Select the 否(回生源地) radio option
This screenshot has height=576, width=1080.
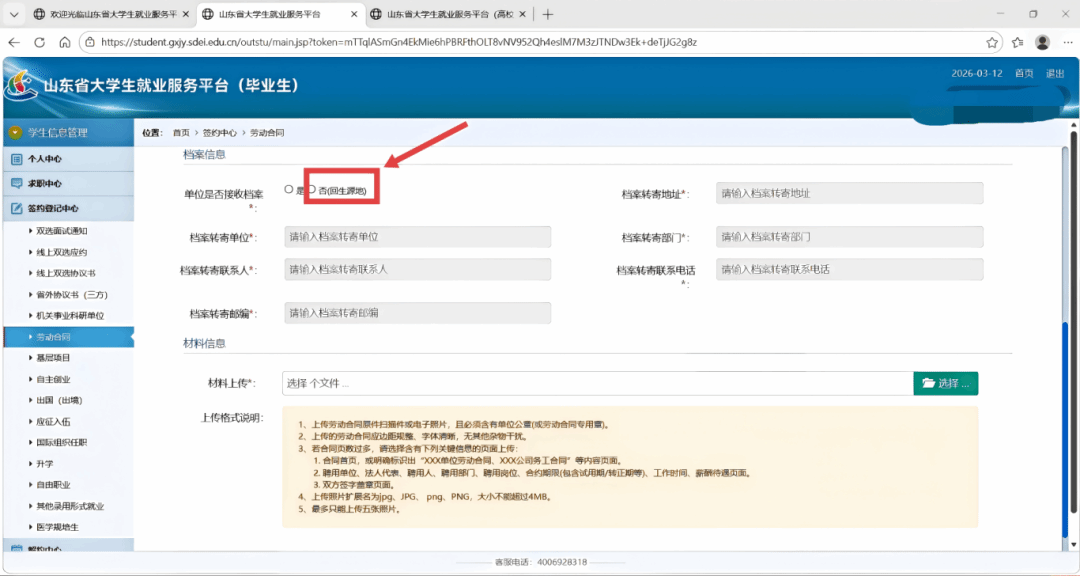pos(311,189)
